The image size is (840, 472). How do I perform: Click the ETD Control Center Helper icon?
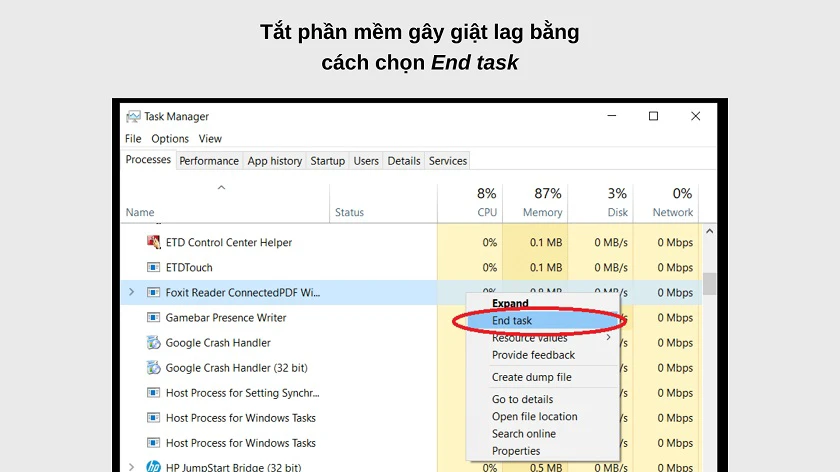pyautogui.click(x=153, y=242)
